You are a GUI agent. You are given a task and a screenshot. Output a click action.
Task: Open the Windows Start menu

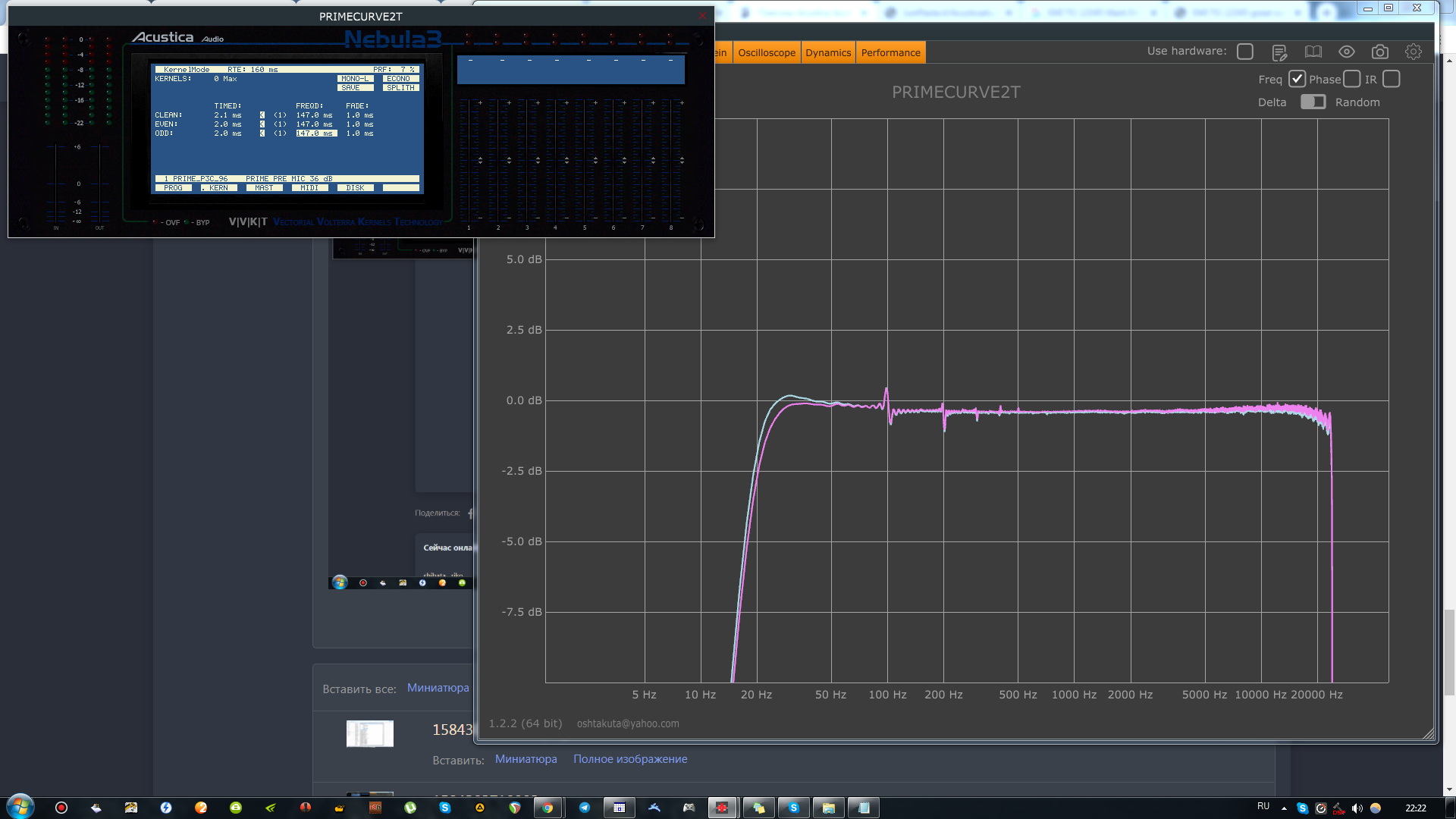tap(20, 807)
